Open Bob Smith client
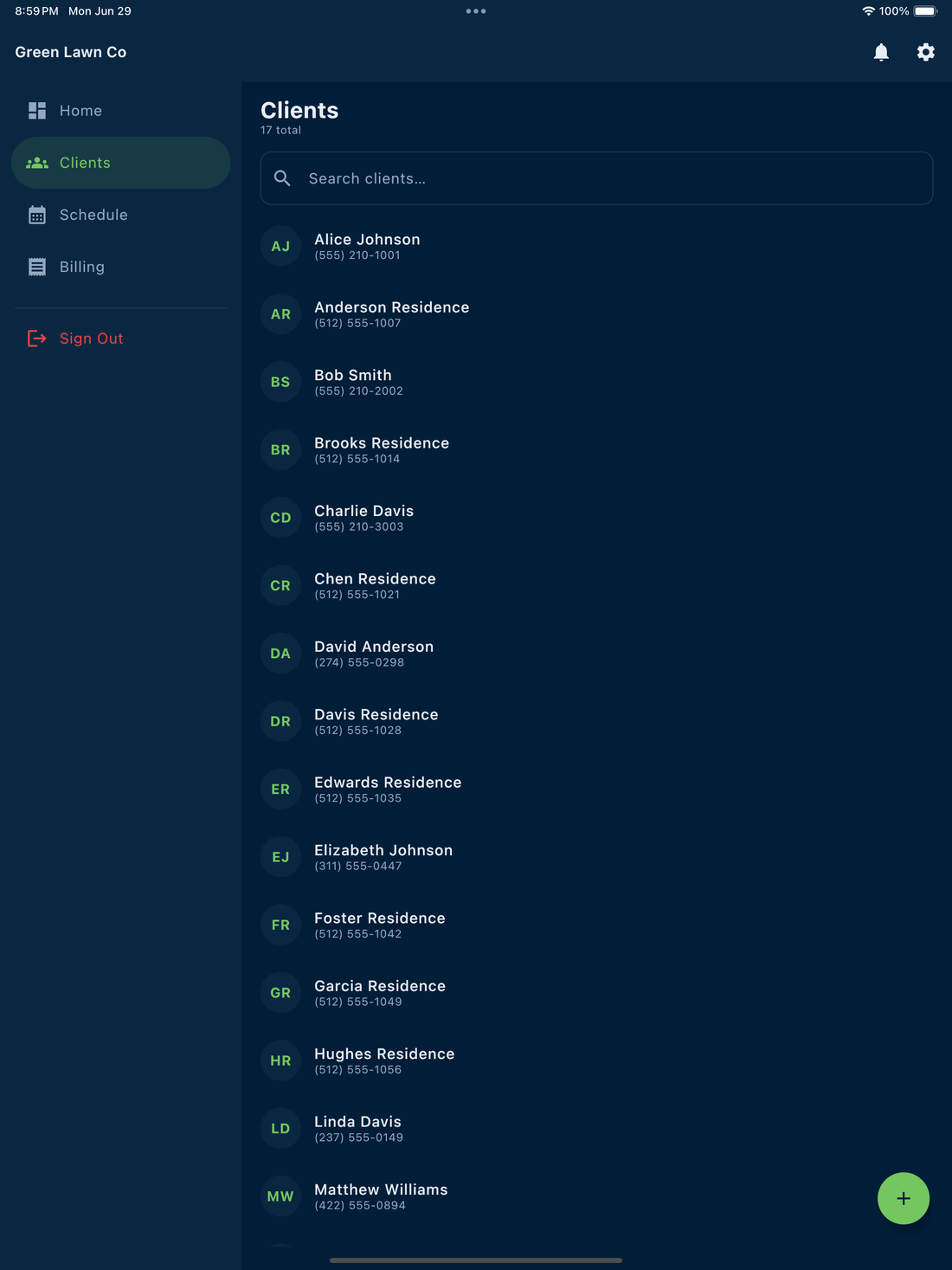 (x=596, y=382)
